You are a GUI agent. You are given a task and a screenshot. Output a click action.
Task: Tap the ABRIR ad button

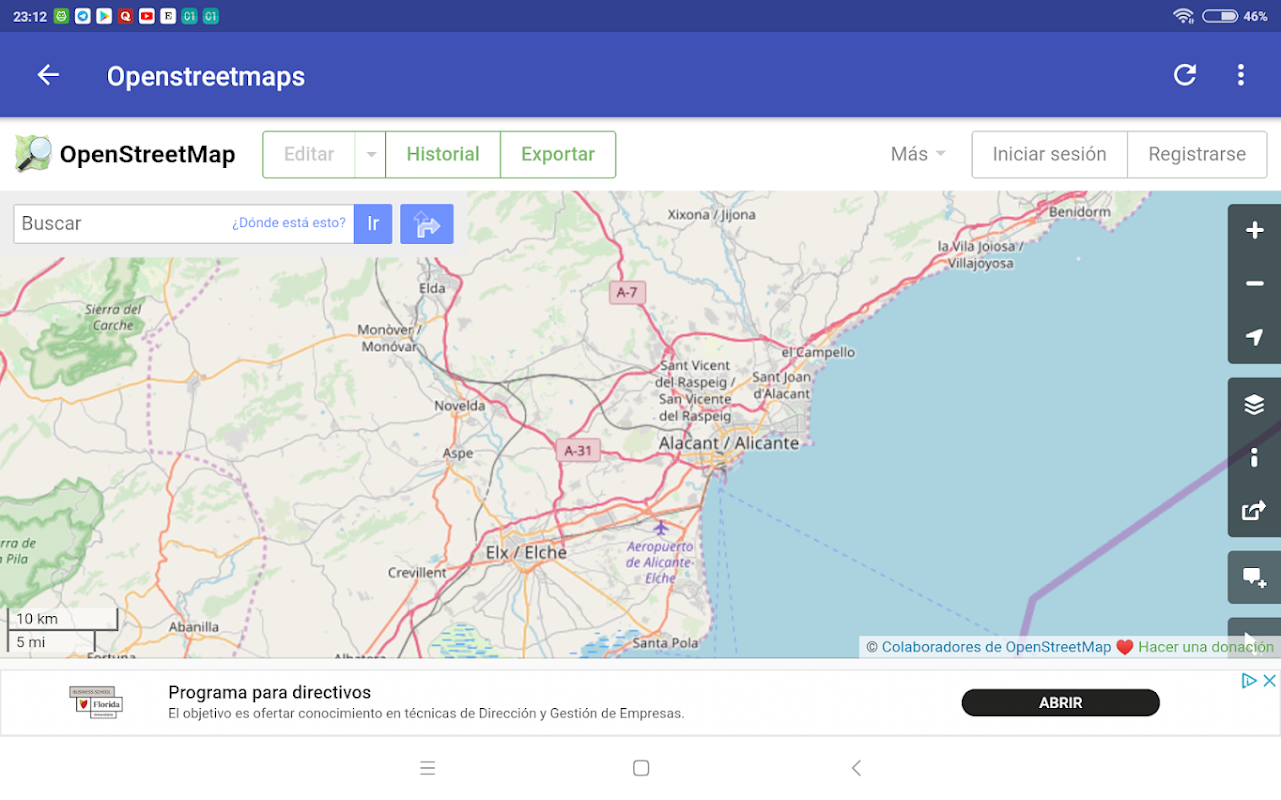[1060, 703]
